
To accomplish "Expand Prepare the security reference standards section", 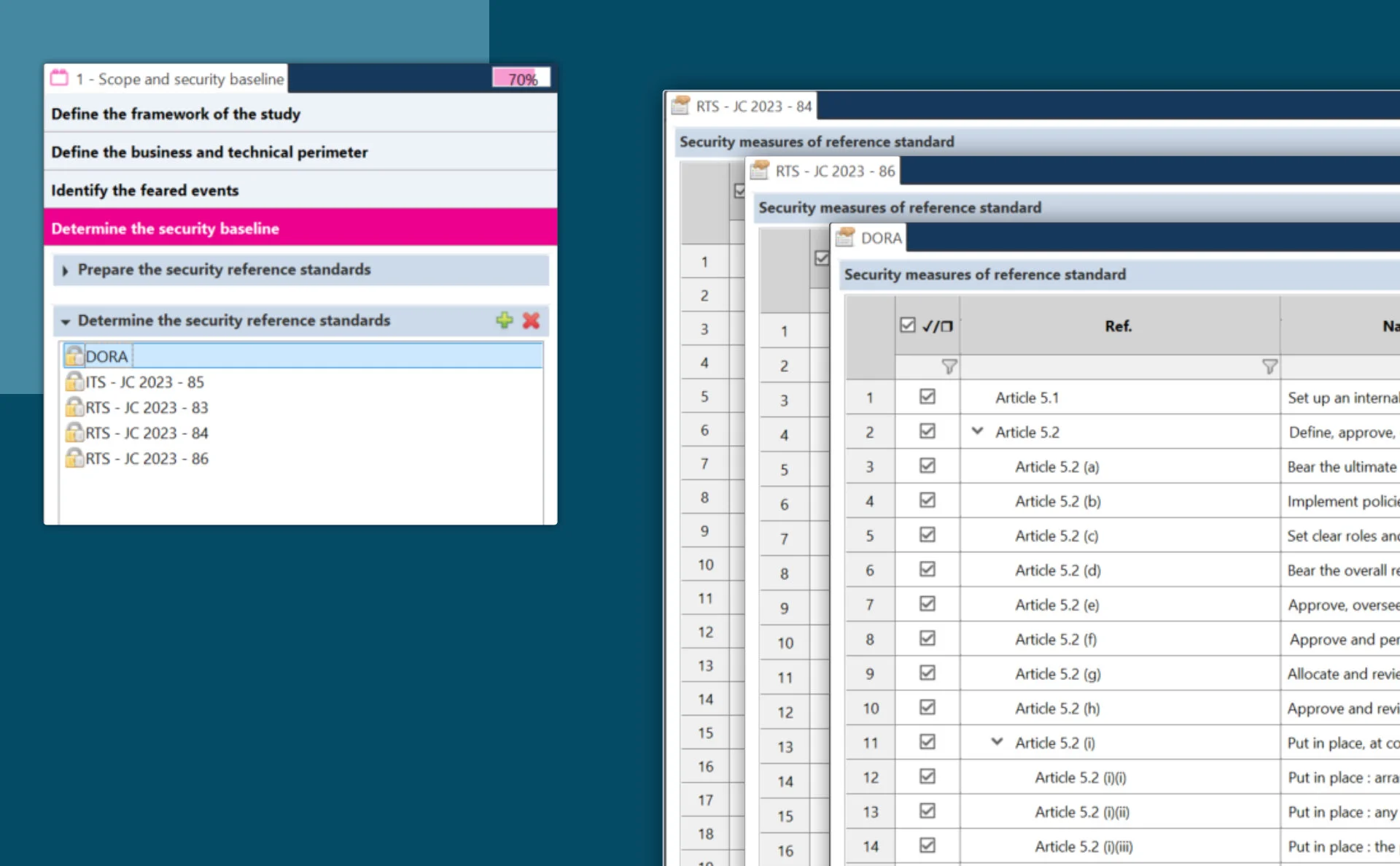I will pos(65,271).
